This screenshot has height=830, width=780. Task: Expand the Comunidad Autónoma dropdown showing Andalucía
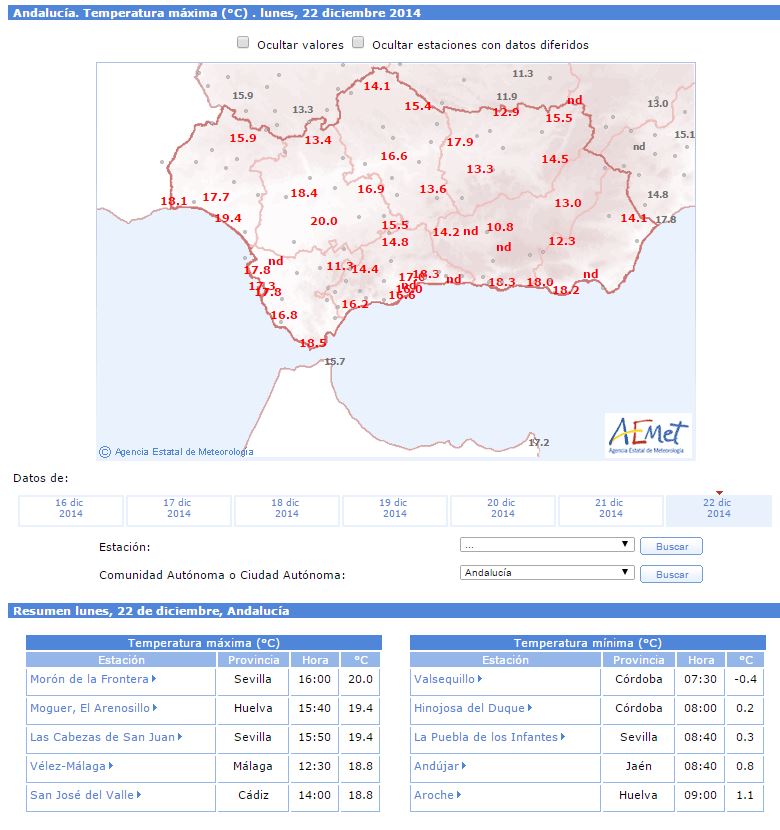click(x=547, y=573)
